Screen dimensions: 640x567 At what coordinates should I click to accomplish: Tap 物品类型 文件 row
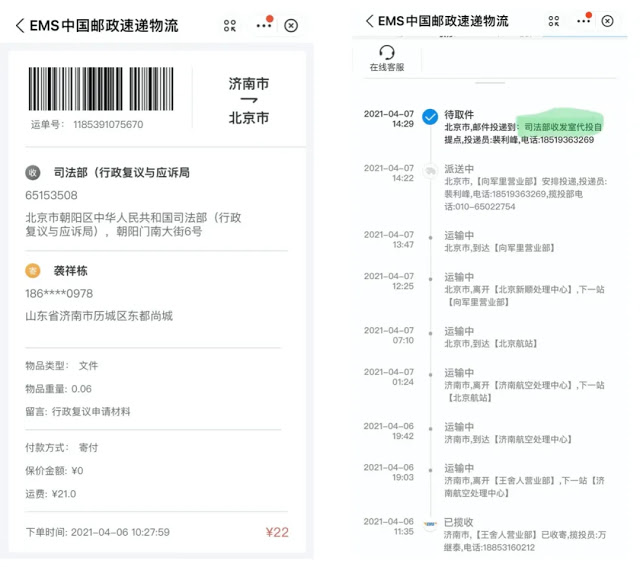click(x=62, y=365)
